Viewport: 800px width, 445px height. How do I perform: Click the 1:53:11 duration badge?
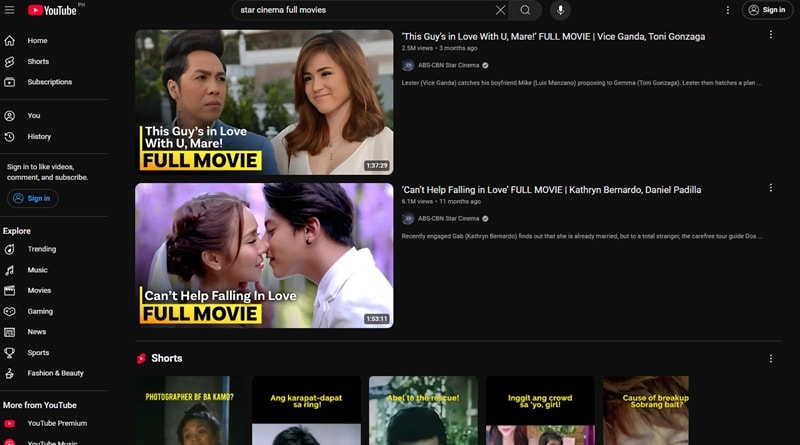(x=377, y=319)
